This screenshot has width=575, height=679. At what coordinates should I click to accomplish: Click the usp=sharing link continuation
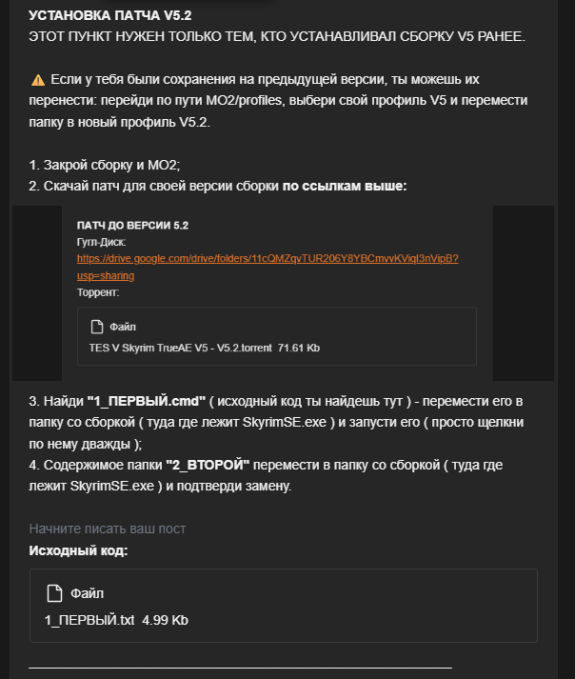coord(106,276)
